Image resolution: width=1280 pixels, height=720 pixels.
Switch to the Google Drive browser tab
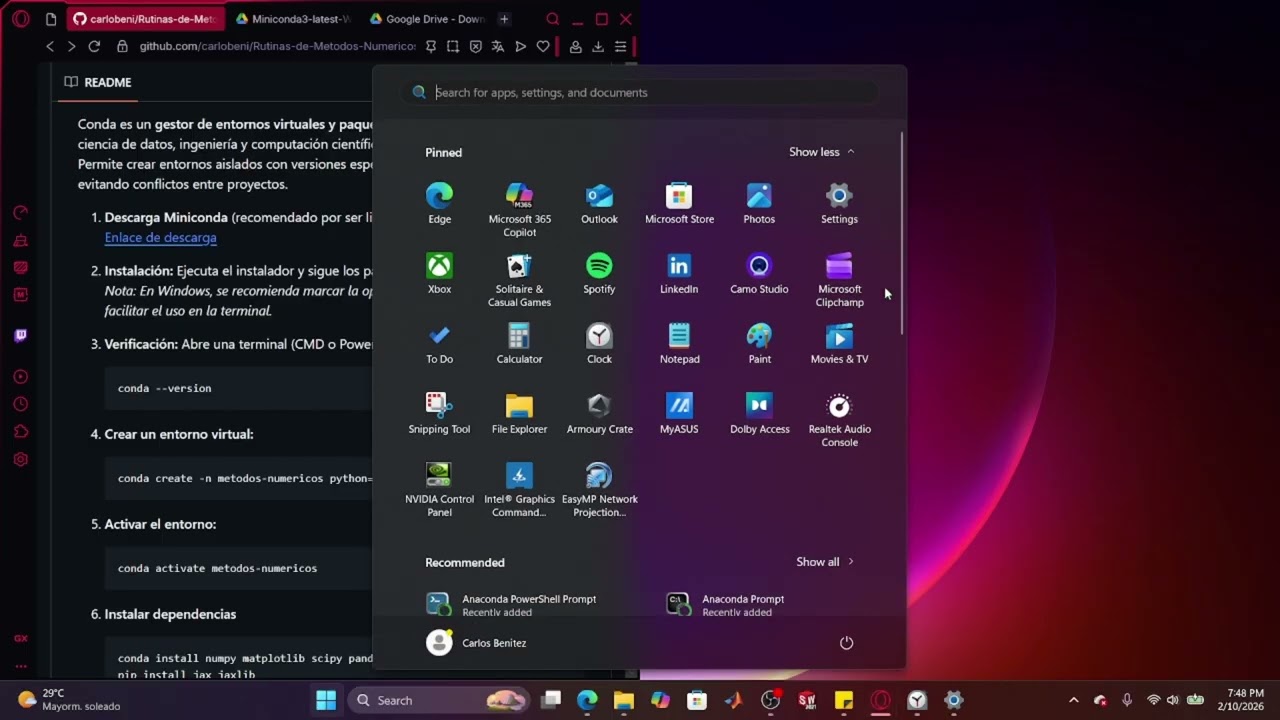[426, 19]
